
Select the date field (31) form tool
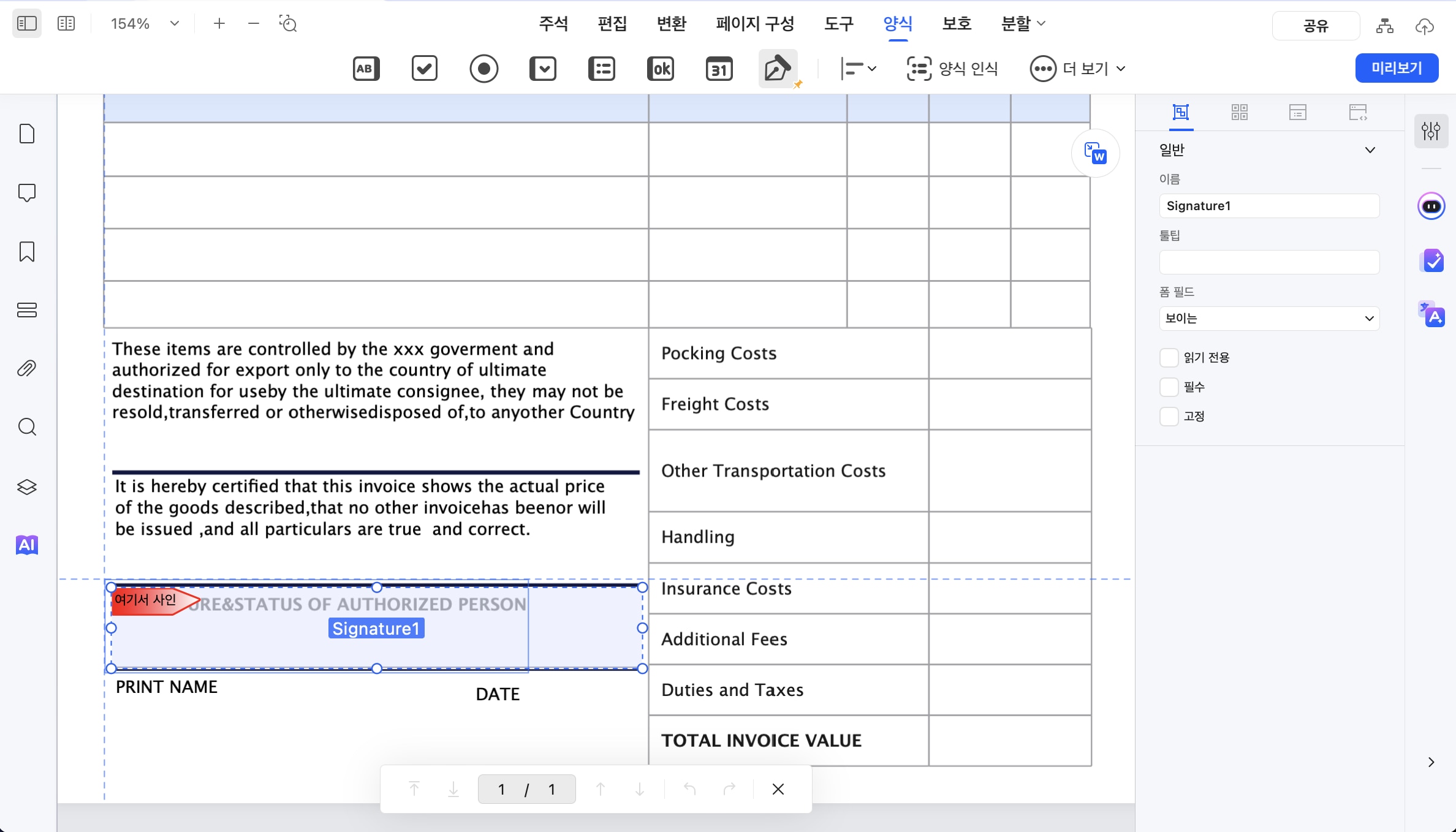click(719, 69)
